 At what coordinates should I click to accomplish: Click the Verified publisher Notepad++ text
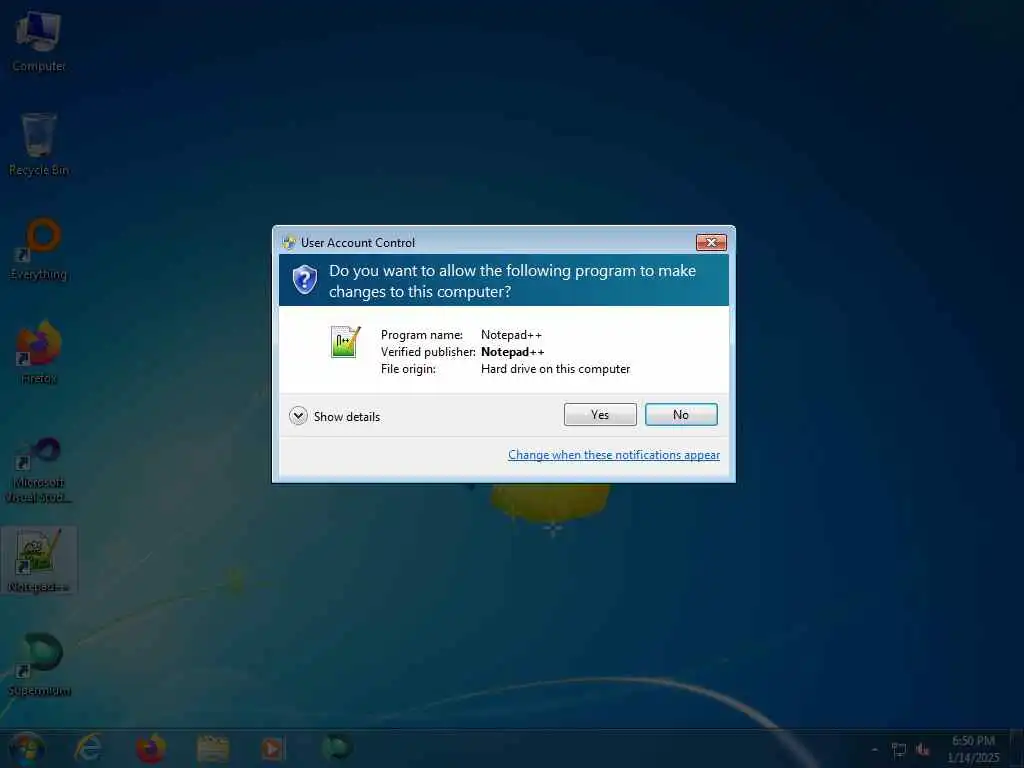(x=513, y=351)
